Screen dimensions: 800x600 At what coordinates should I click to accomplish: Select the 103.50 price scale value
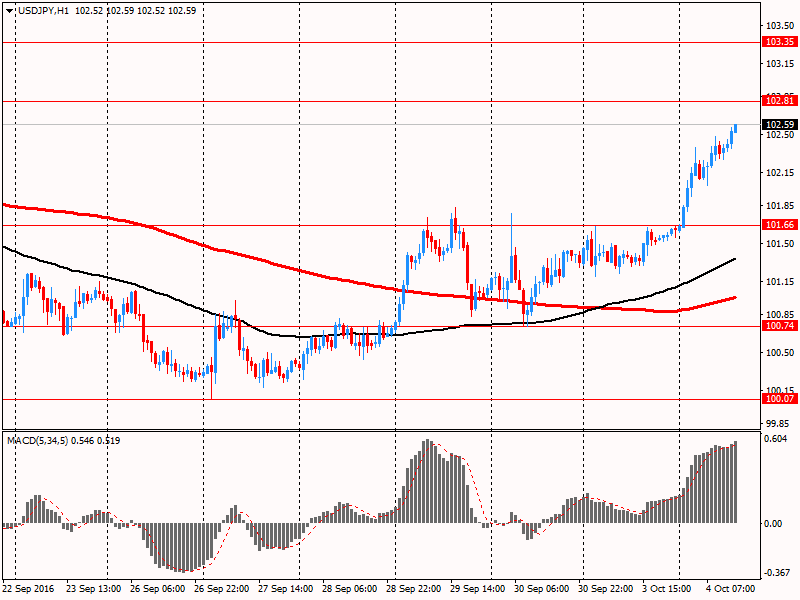click(x=780, y=26)
